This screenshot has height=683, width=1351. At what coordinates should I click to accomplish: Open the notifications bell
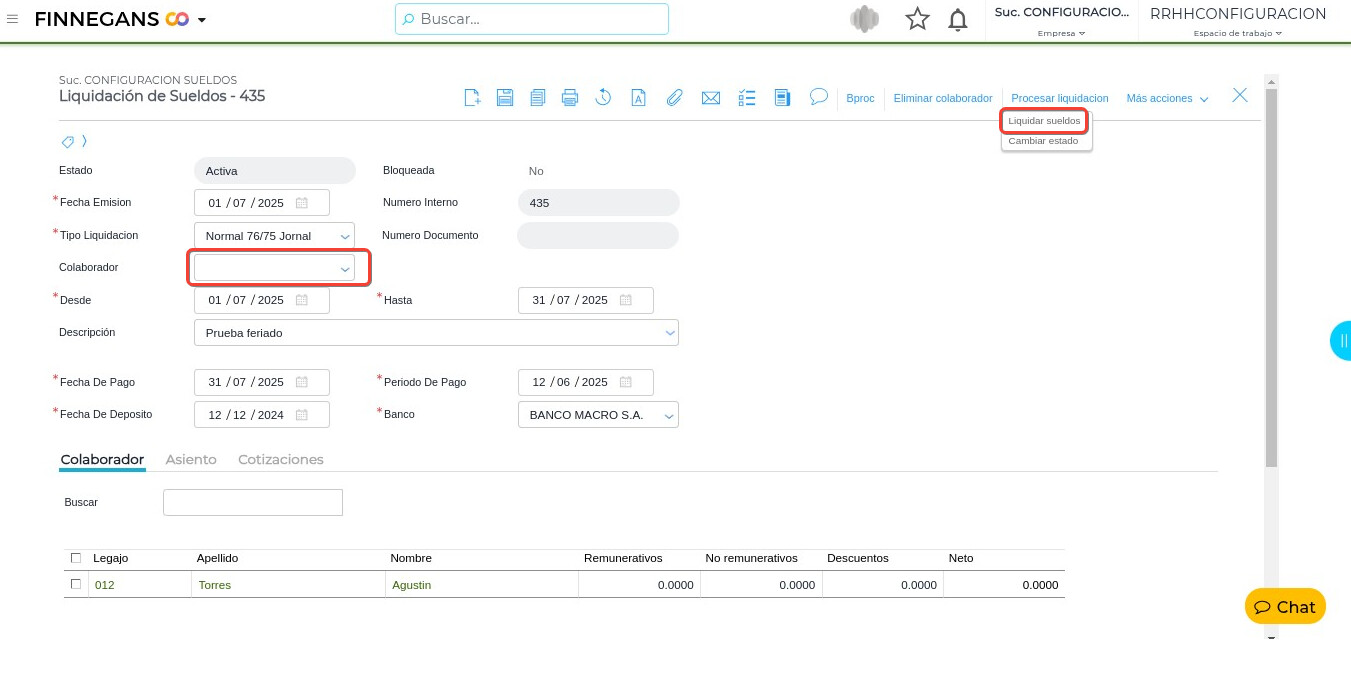[957, 19]
